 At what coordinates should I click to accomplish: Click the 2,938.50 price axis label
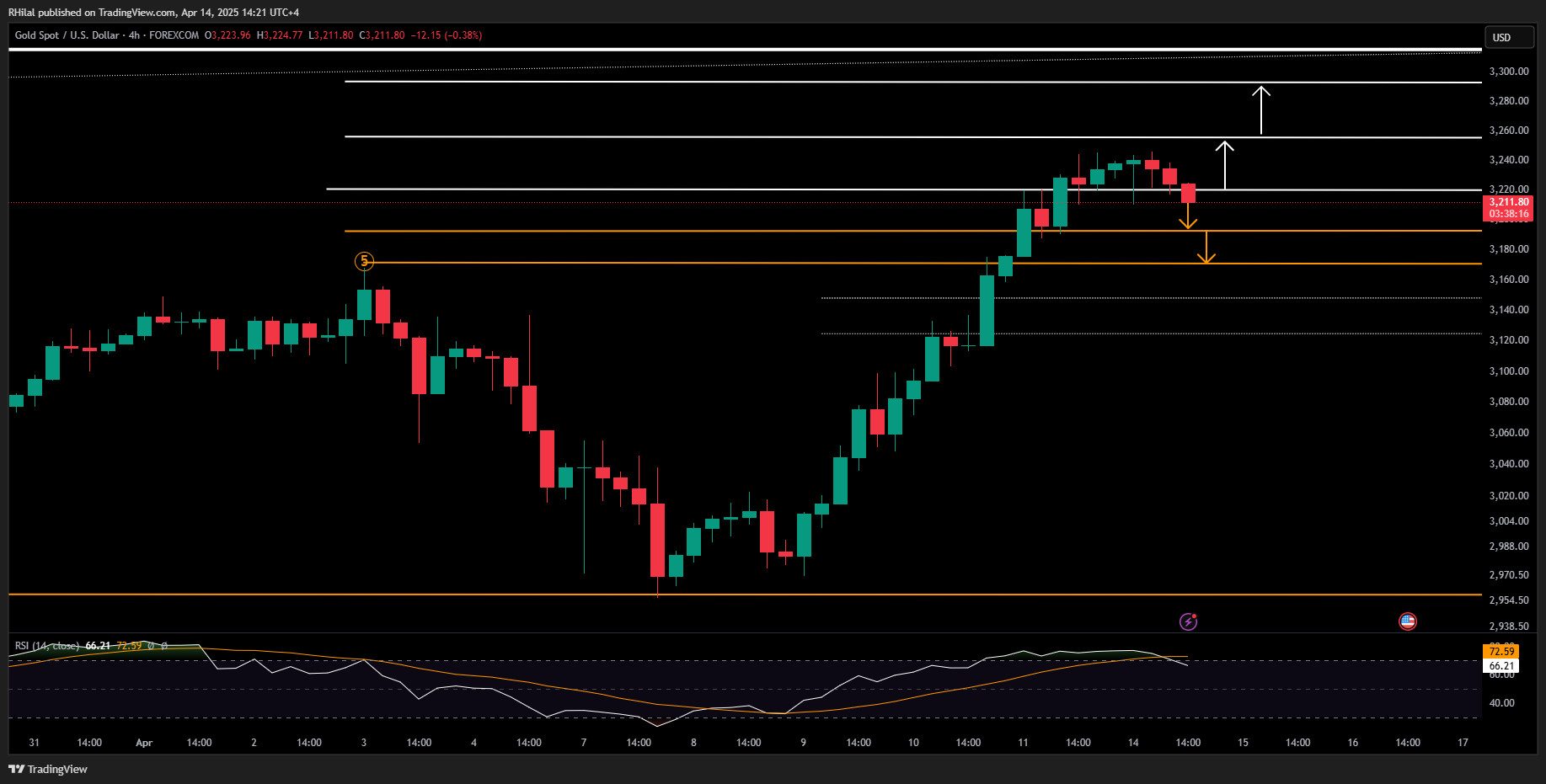tap(1509, 627)
